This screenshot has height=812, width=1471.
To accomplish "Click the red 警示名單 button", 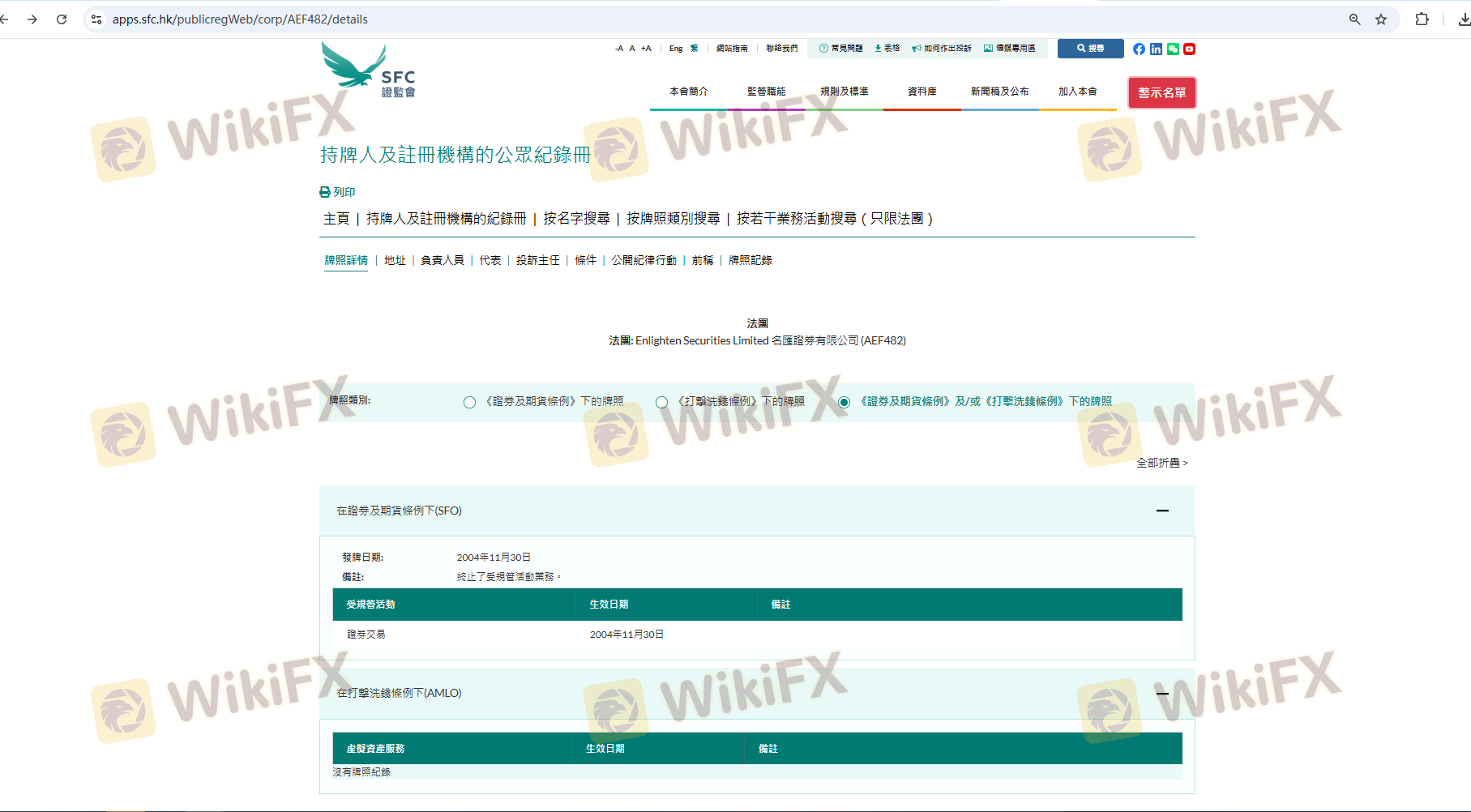I will 1162,92.
